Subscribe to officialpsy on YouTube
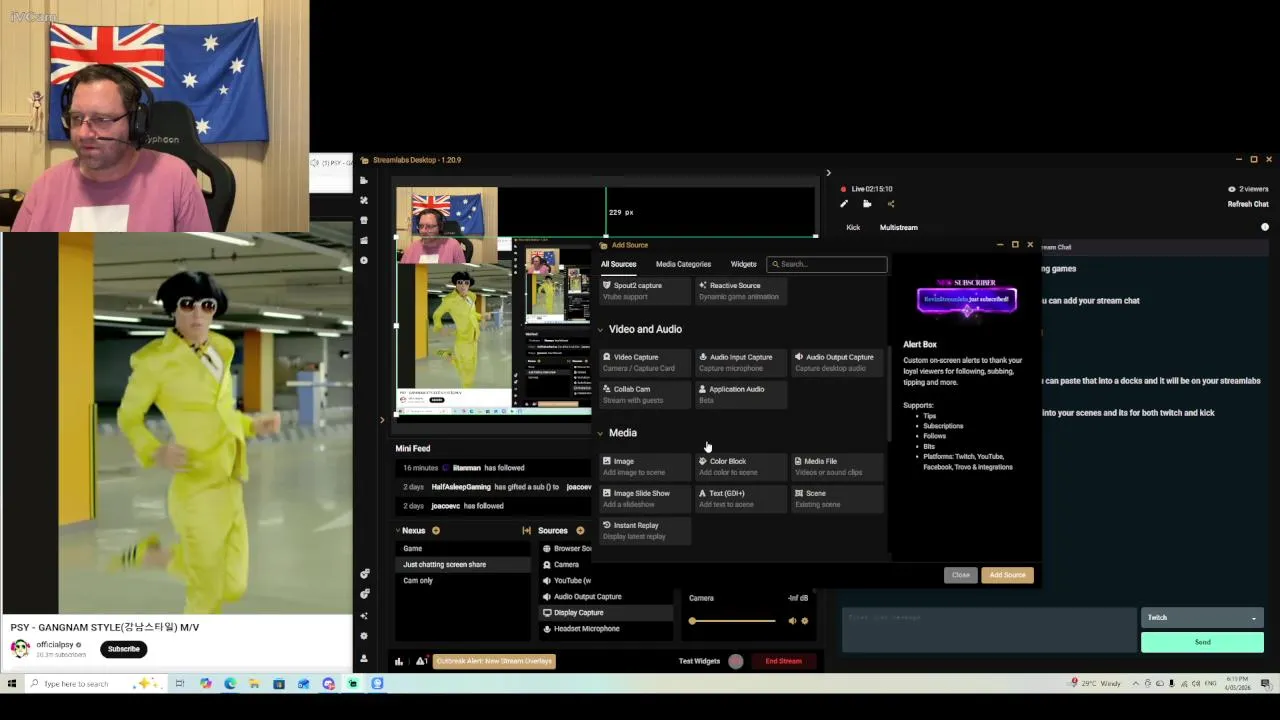Screen dimensions: 1280x720 coord(124,649)
